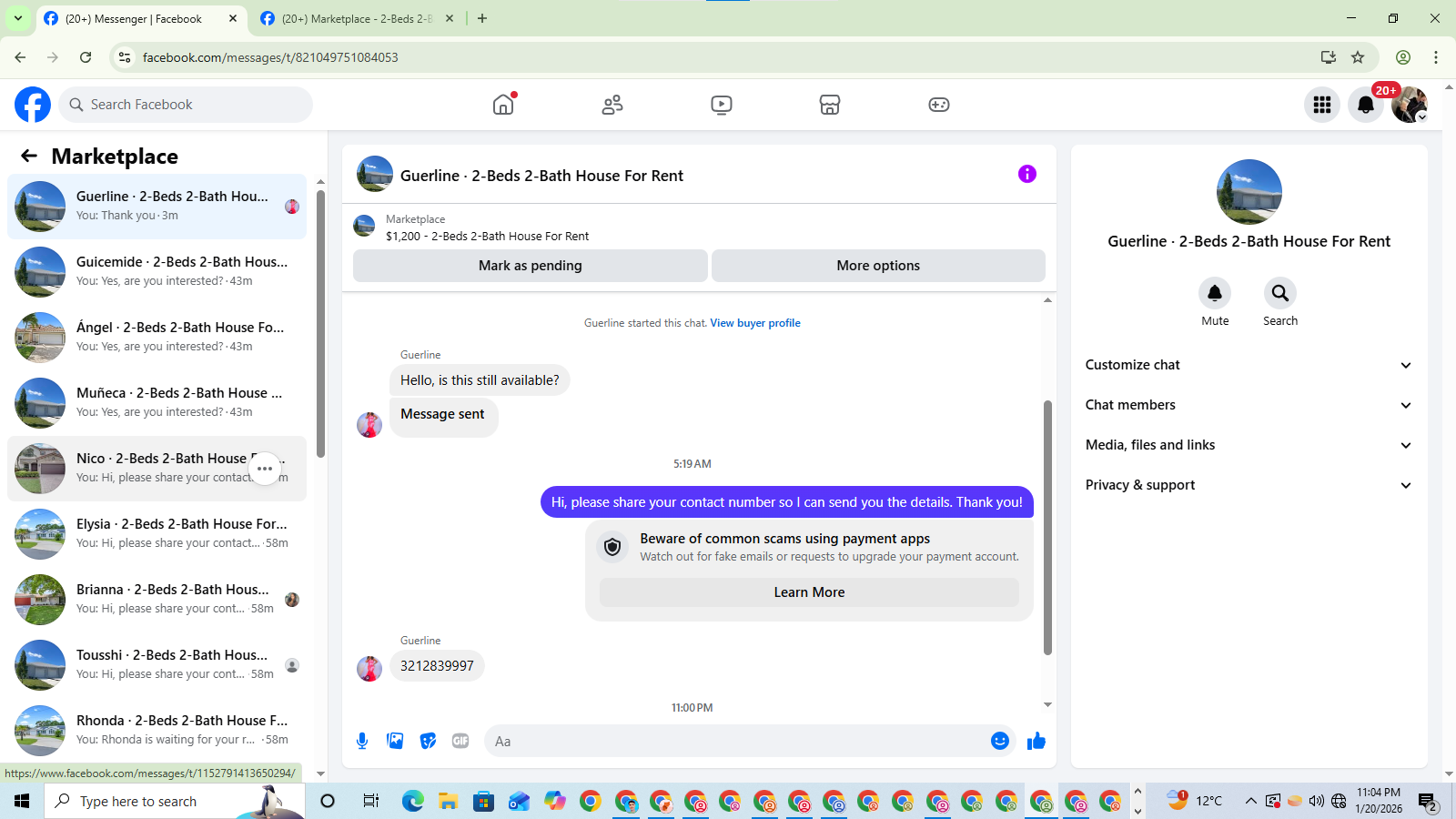
Task: Open Facebook Home icon
Action: (x=503, y=105)
